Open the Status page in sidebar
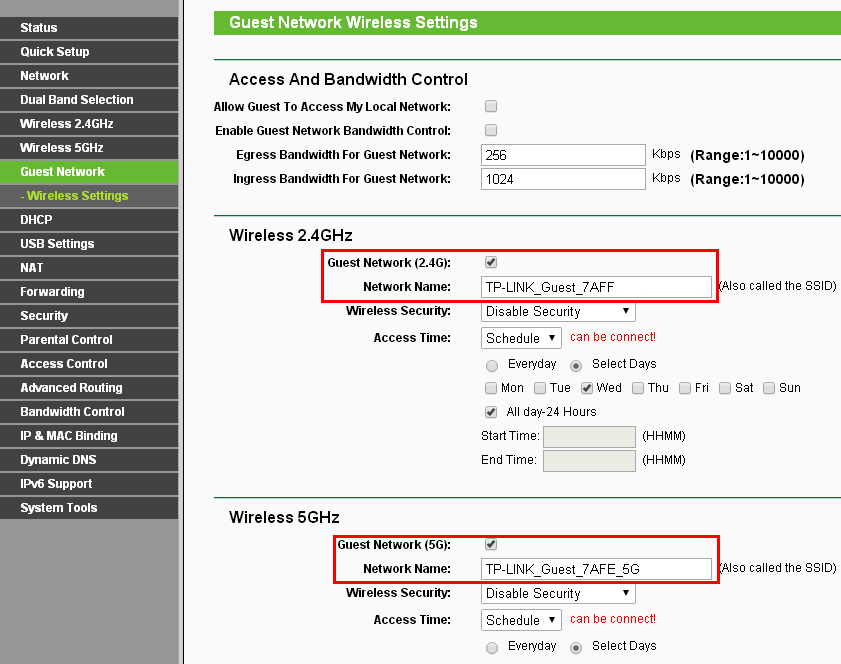841x664 pixels. (x=39, y=28)
